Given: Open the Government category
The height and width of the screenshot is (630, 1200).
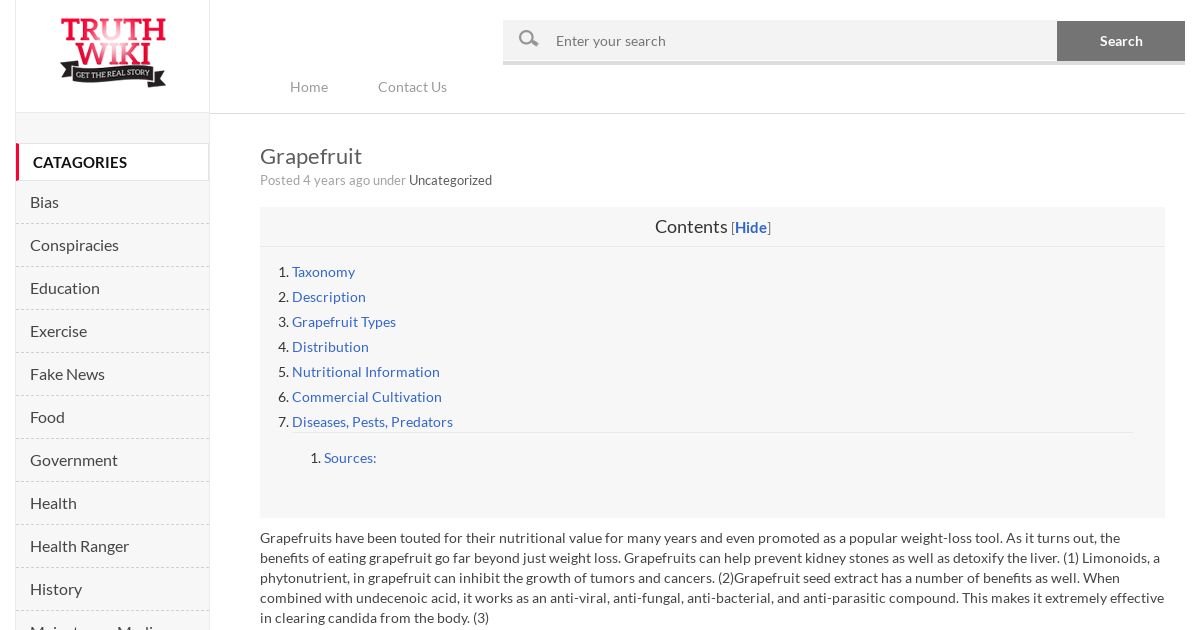Looking at the screenshot, I should (x=112, y=460).
